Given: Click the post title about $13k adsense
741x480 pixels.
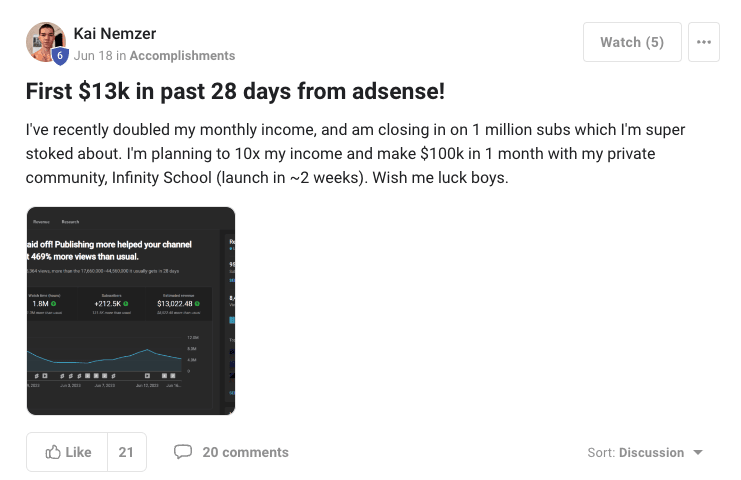Looking at the screenshot, I should 235,92.
